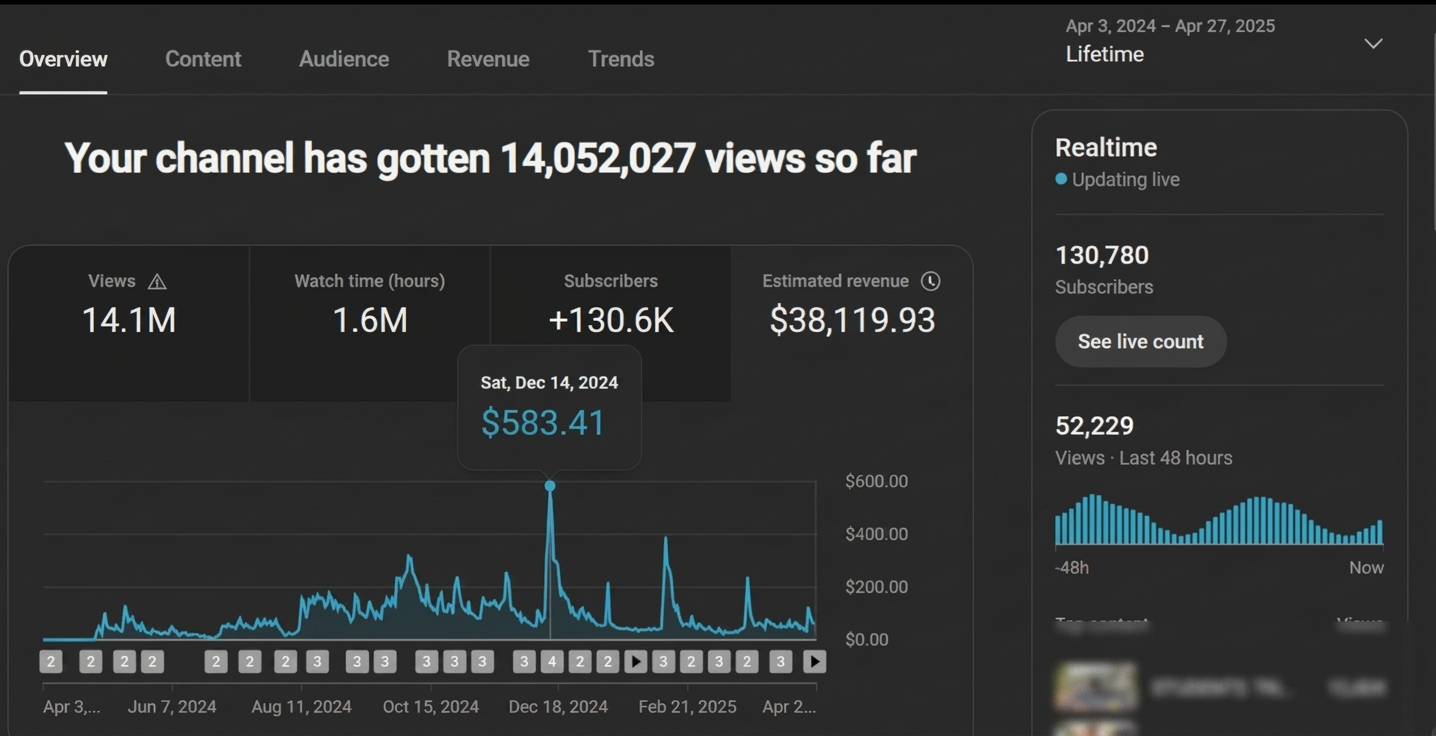
Task: Click the Now label under realtime chart
Action: pyautogui.click(x=1366, y=568)
